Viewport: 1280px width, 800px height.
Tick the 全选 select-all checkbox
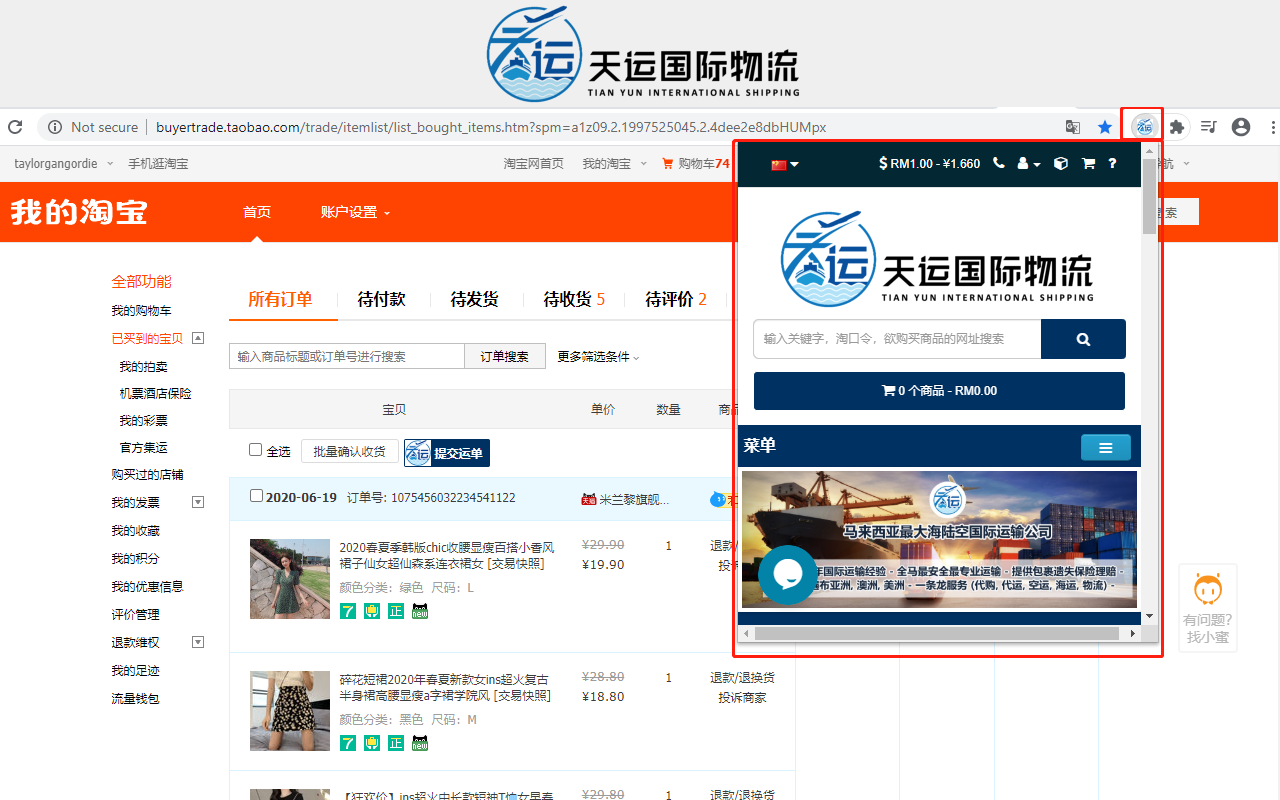click(255, 450)
